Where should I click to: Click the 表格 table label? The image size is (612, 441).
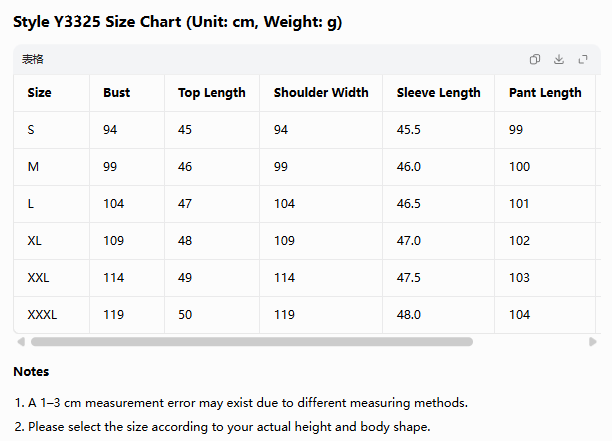pos(32,59)
